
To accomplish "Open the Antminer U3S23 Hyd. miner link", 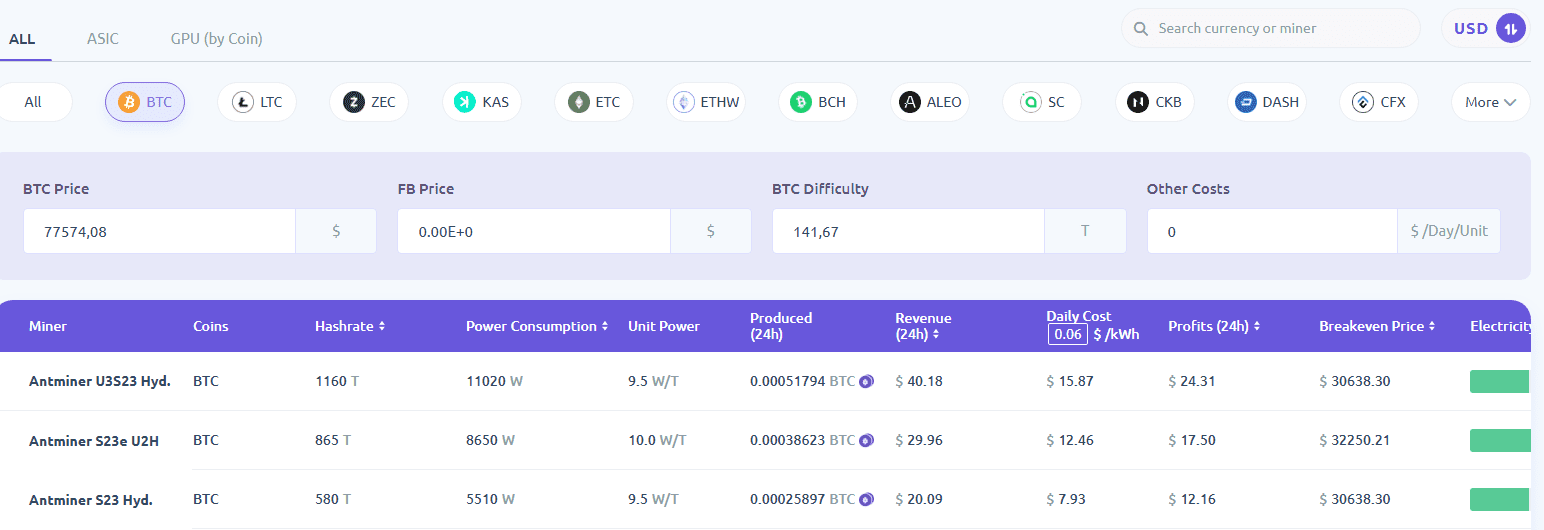I will coord(100,381).
